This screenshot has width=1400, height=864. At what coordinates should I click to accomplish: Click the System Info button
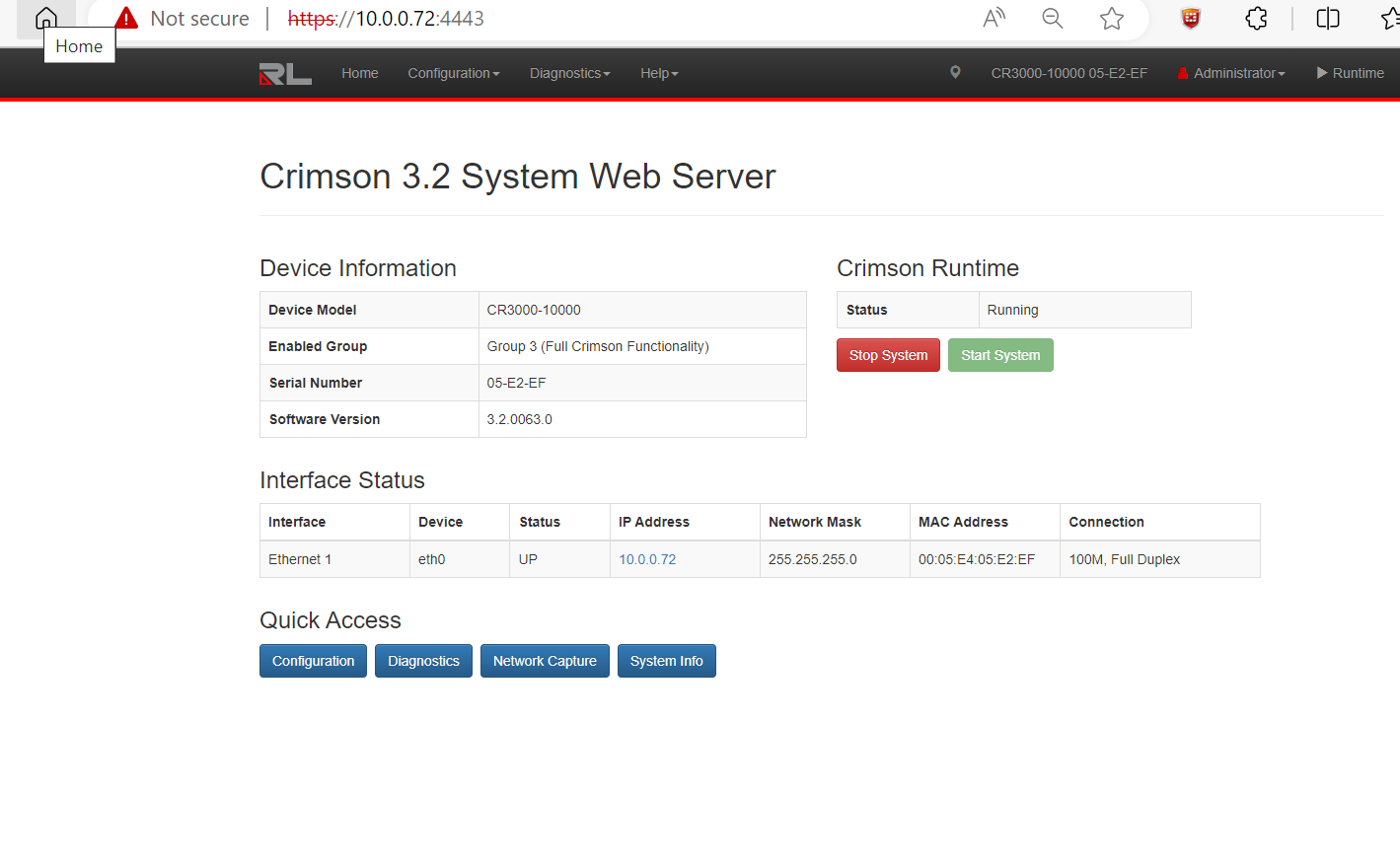tap(667, 661)
